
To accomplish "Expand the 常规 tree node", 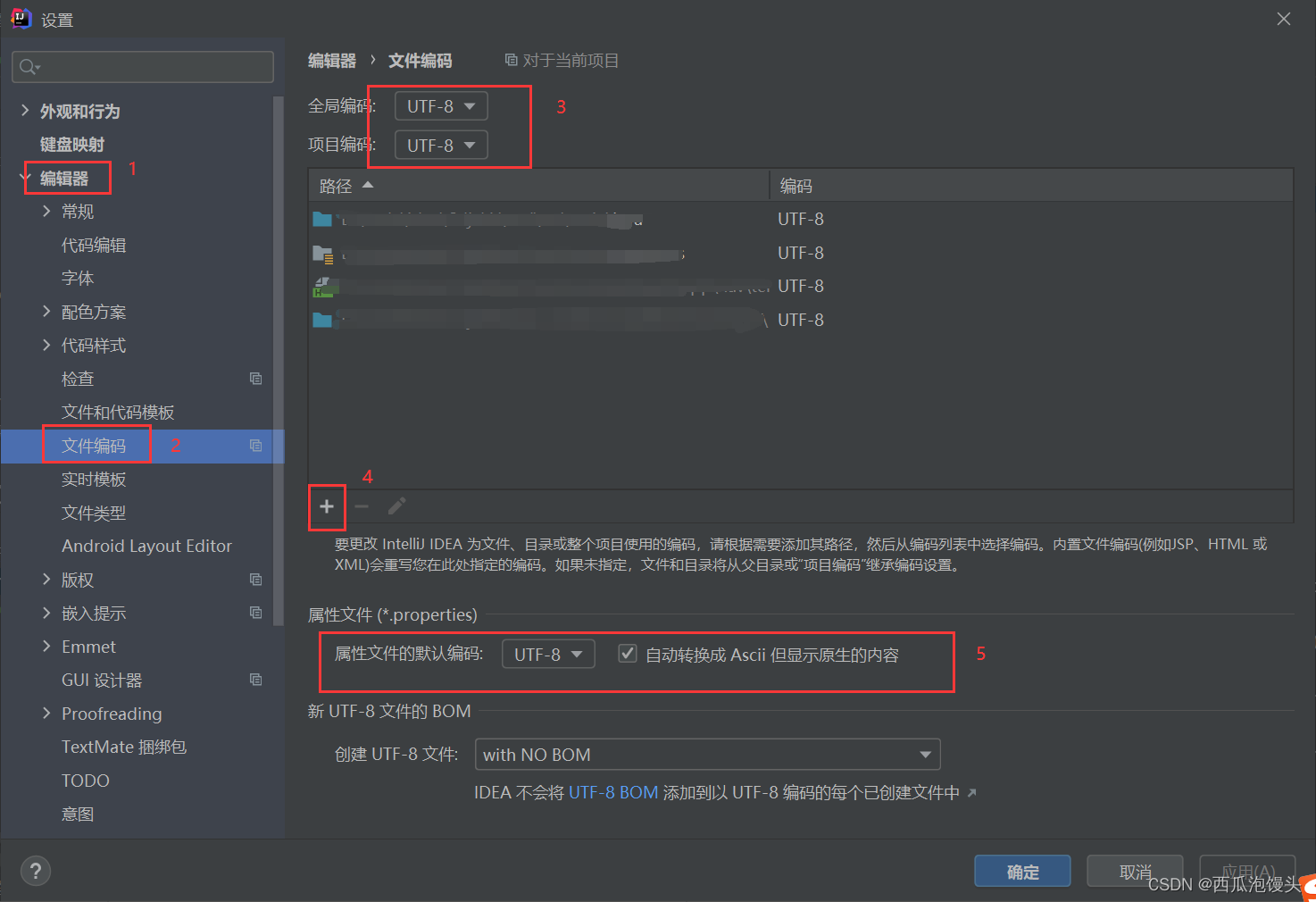I will 46,211.
